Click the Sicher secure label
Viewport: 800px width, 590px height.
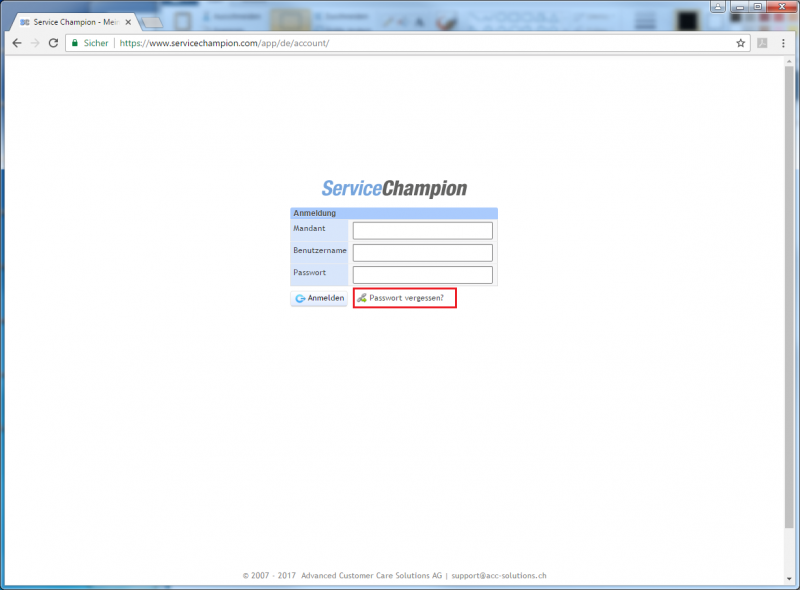[x=96, y=43]
